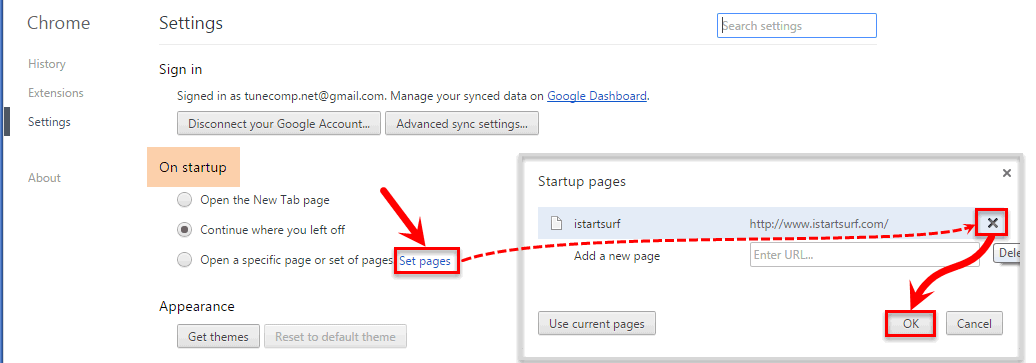Open the History page in sidebar
The height and width of the screenshot is (363, 1036).
pyautogui.click(x=46, y=64)
